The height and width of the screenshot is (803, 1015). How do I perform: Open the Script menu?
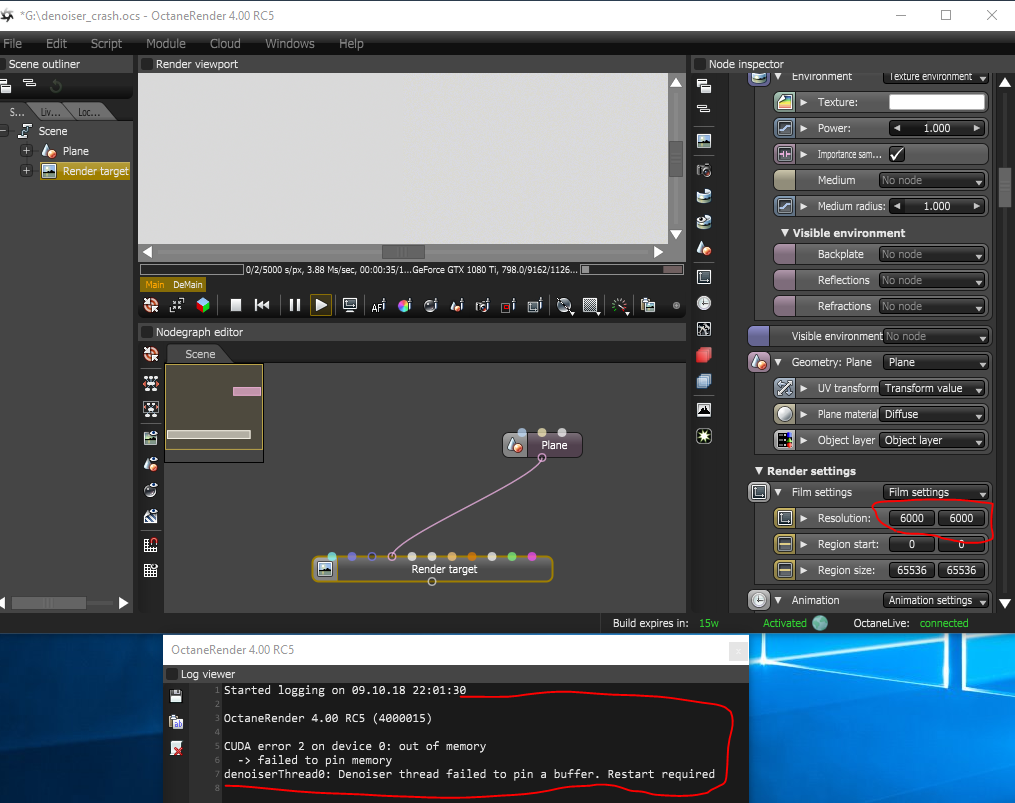(106, 43)
